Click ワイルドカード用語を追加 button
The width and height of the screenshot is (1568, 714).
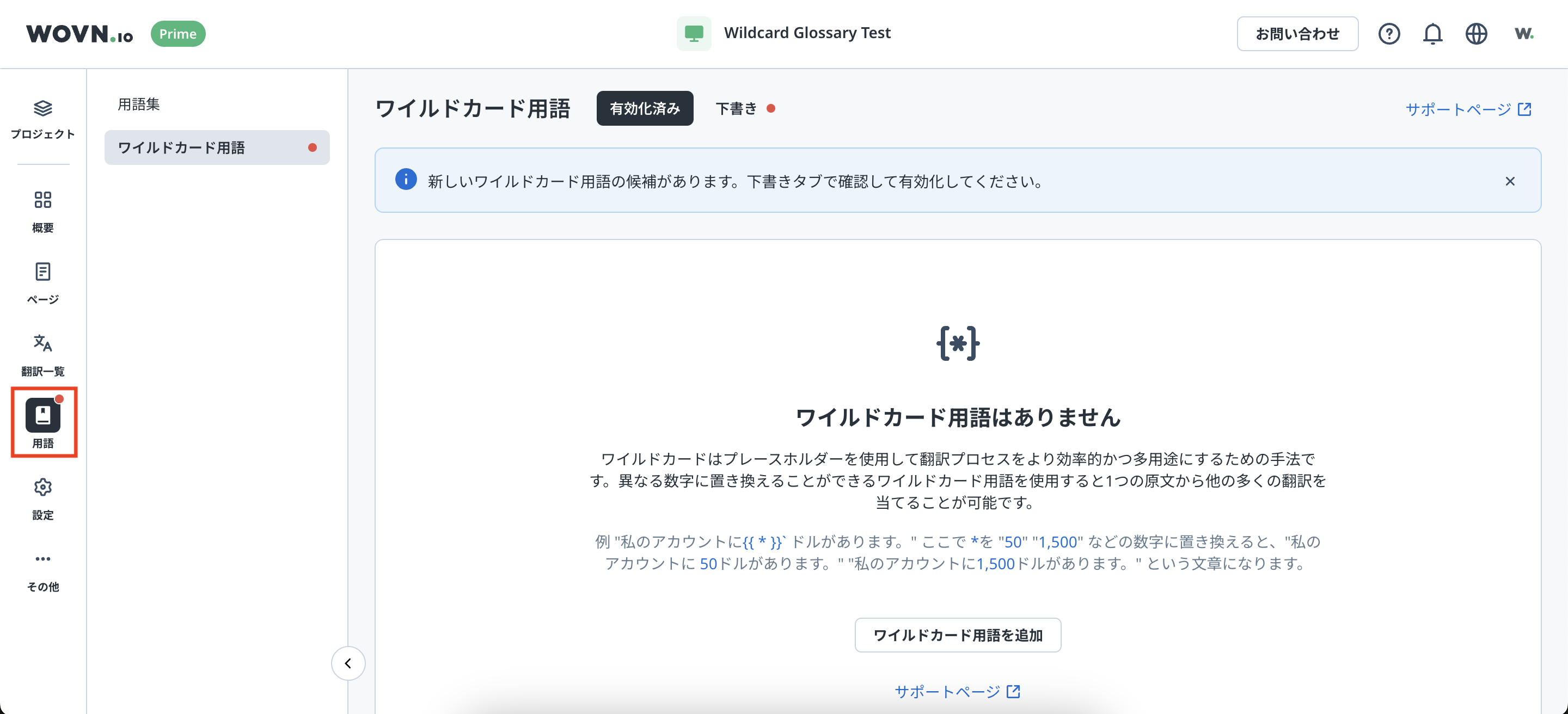pos(958,635)
